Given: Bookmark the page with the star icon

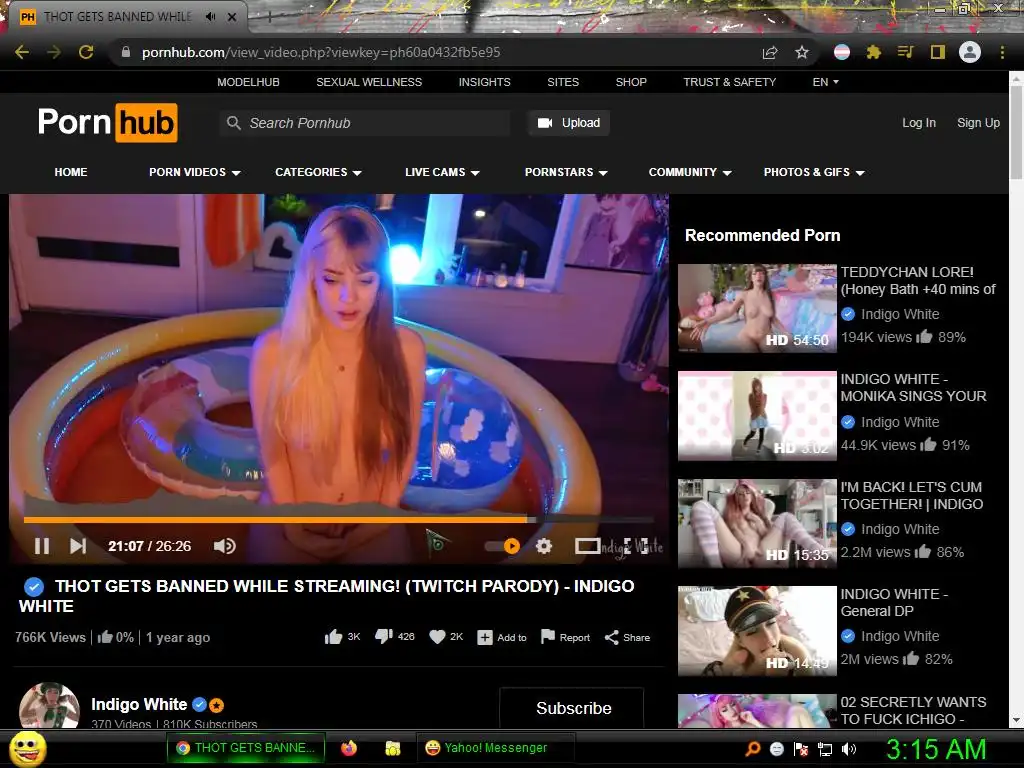Looking at the screenshot, I should (x=802, y=52).
